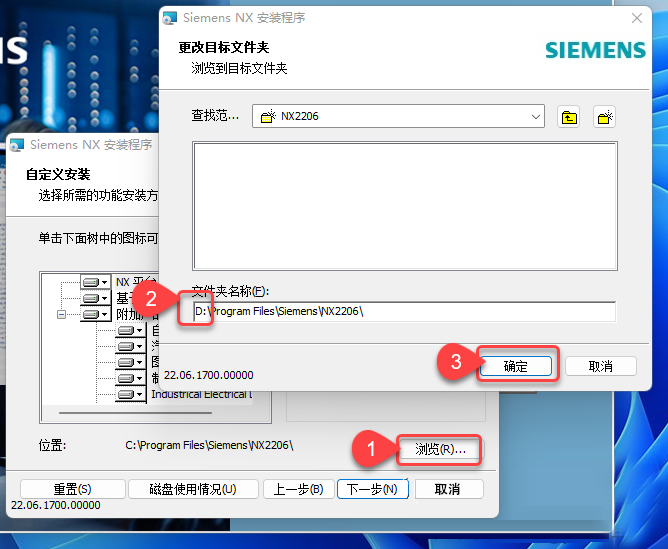Open feature dropdown for the 附加 row
668x549 pixels.
[x=95, y=314]
